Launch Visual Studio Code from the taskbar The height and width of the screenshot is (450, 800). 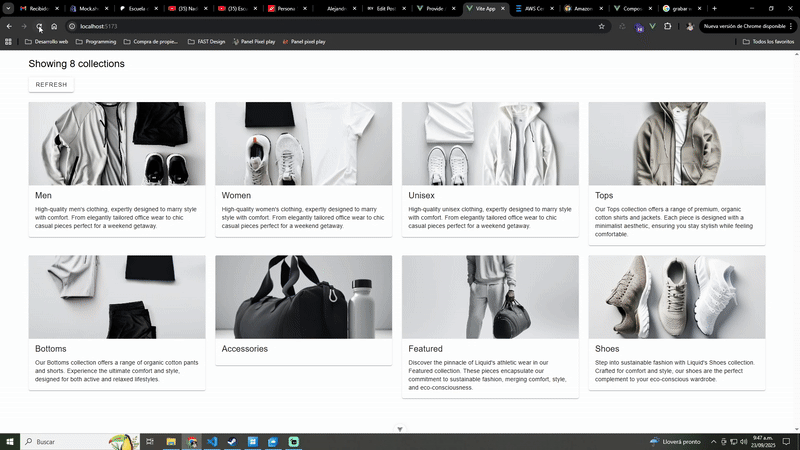[212, 441]
